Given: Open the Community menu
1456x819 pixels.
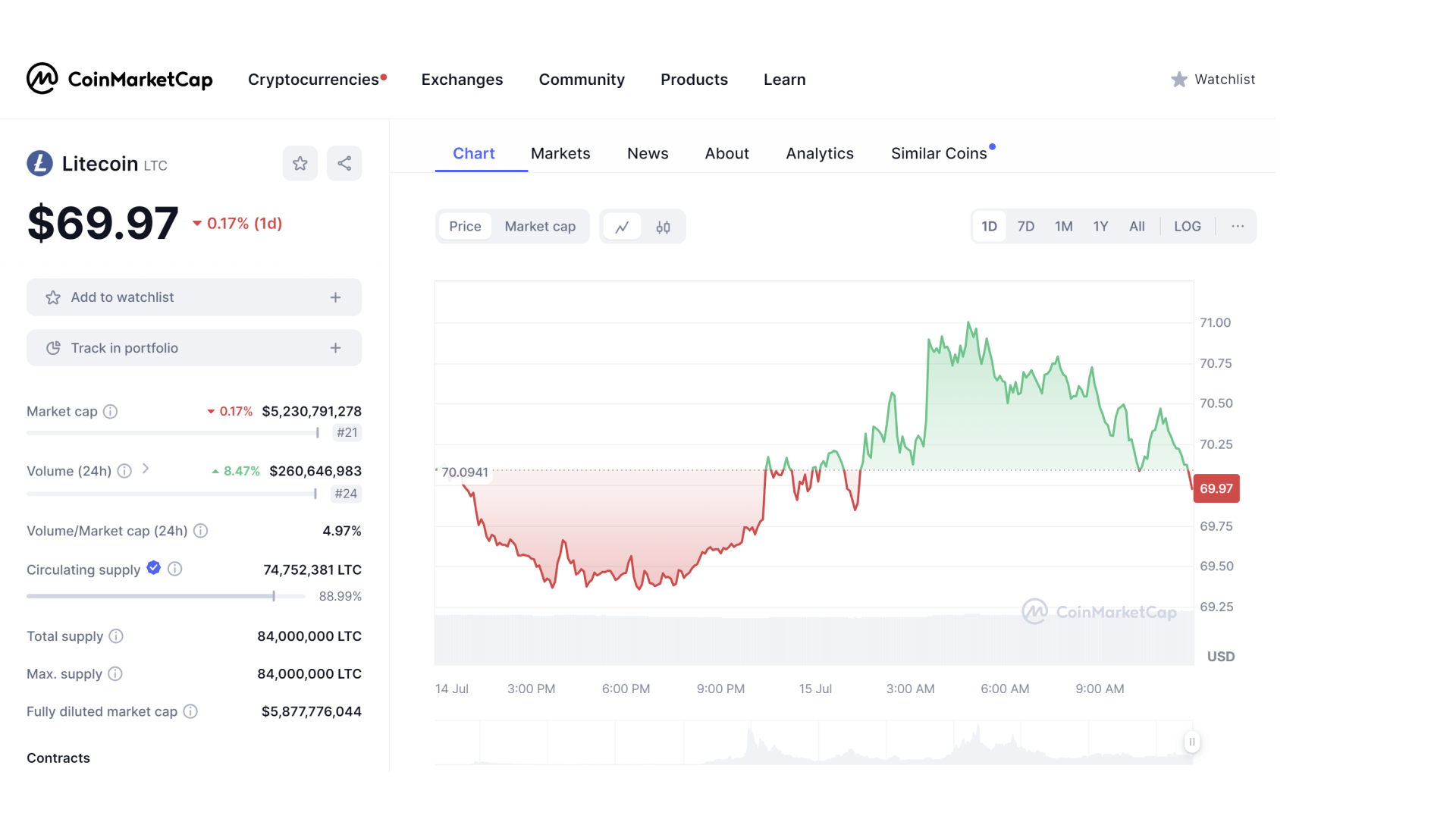Looking at the screenshot, I should tap(582, 80).
